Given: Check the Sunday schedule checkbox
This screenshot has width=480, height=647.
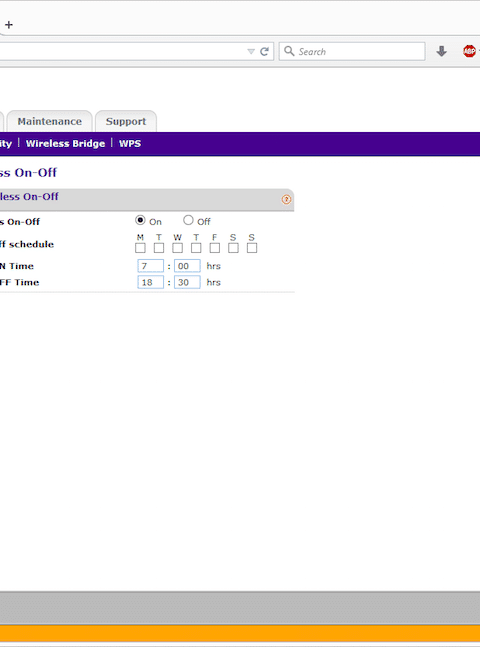Looking at the screenshot, I should click(x=252, y=248).
